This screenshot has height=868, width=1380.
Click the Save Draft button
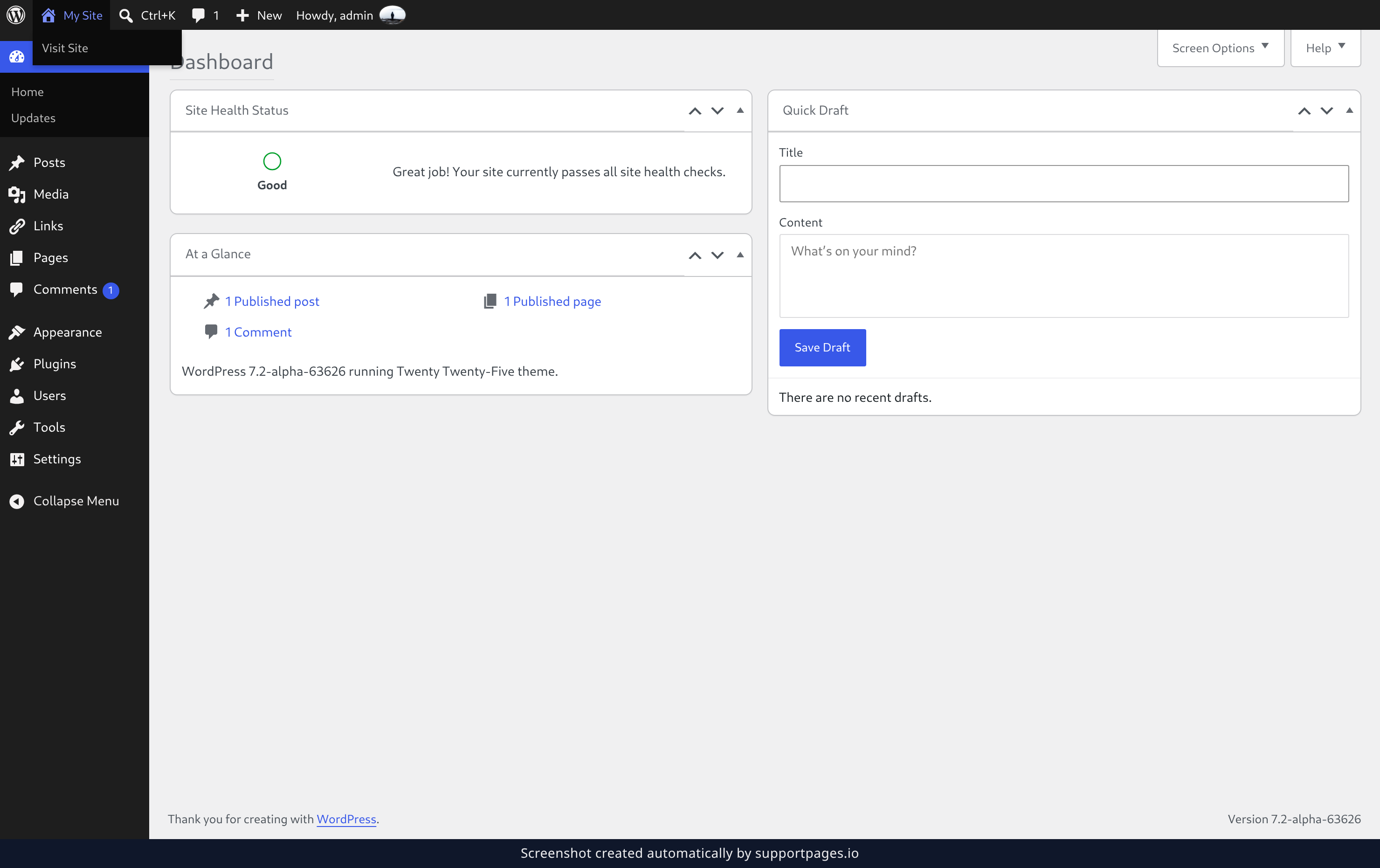click(822, 347)
